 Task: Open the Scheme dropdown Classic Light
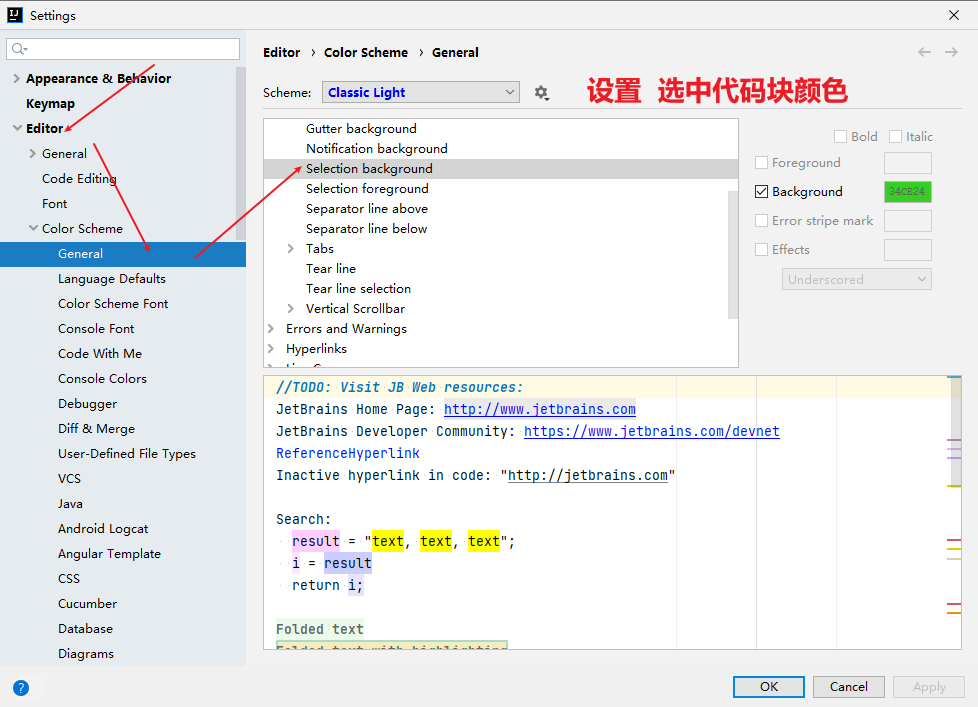pyautogui.click(x=421, y=92)
